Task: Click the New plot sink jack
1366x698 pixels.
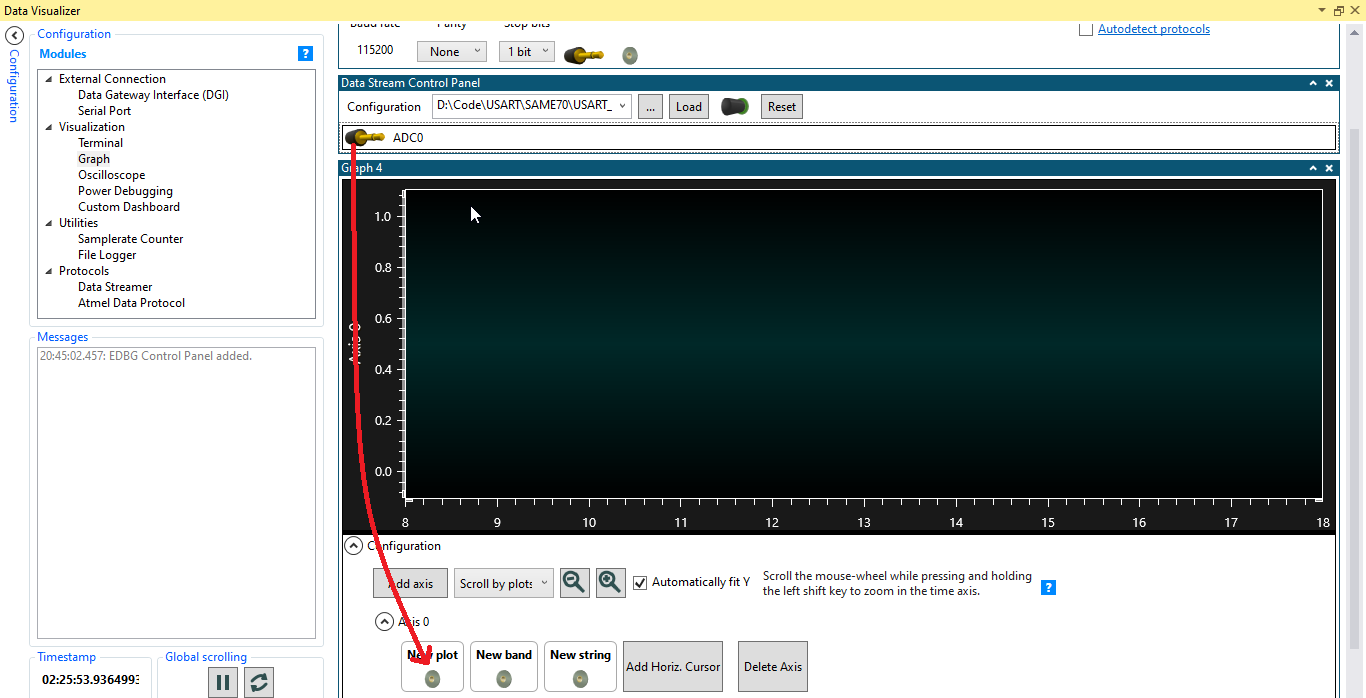Action: click(432, 679)
